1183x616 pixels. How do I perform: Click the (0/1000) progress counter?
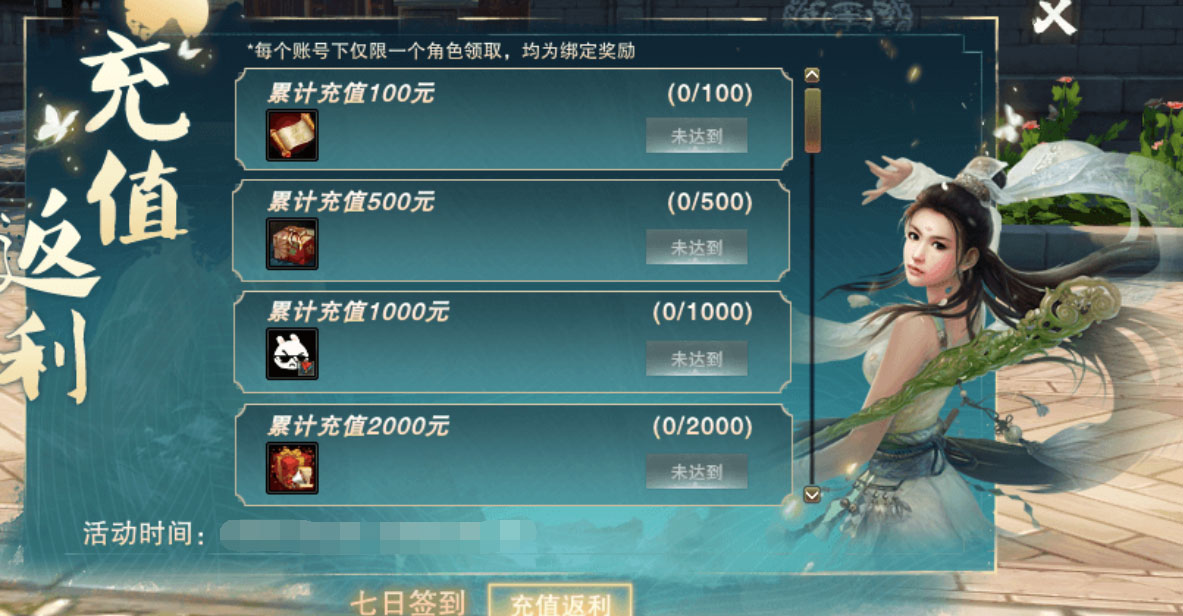702,313
